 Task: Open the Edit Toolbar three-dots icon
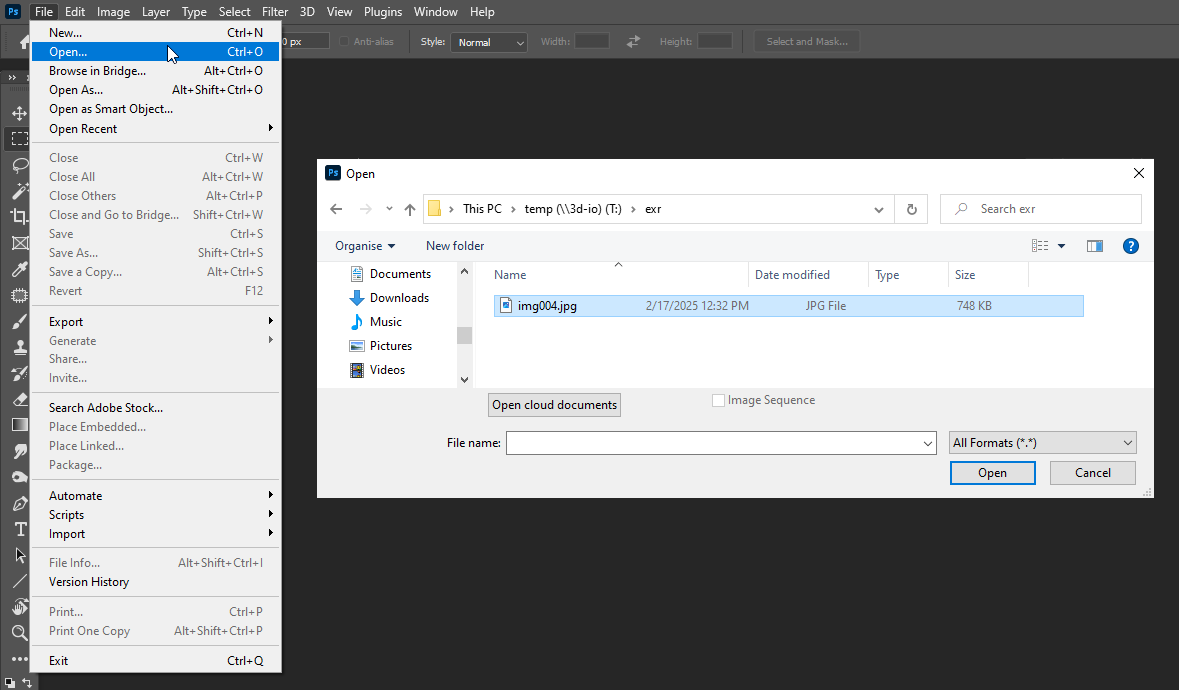pos(20,659)
